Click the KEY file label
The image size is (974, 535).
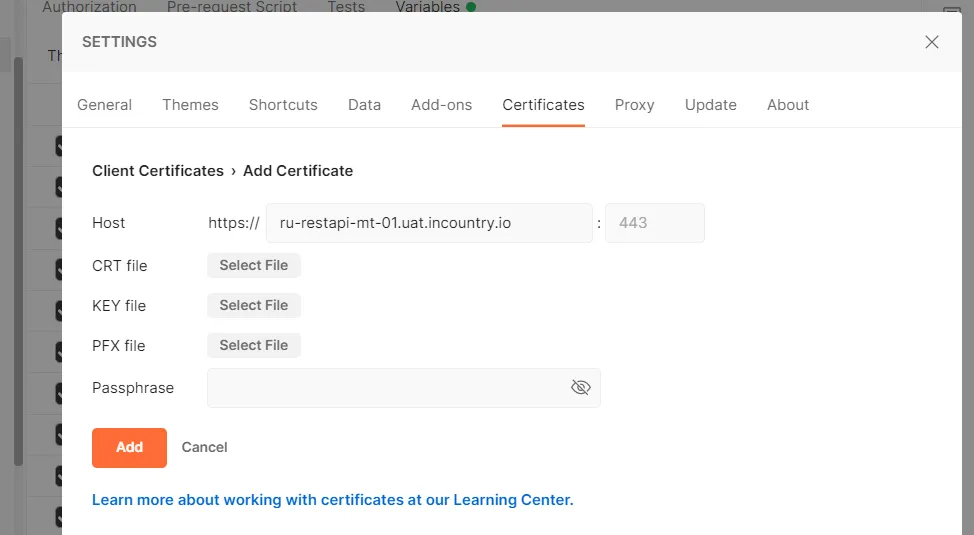[119, 306]
